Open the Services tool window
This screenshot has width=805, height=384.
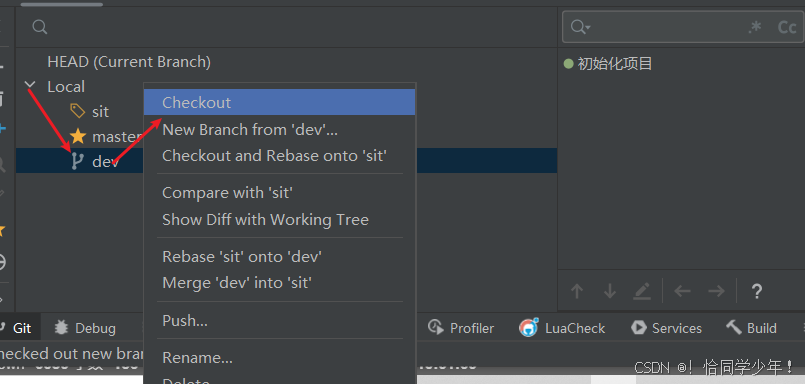tap(666, 329)
